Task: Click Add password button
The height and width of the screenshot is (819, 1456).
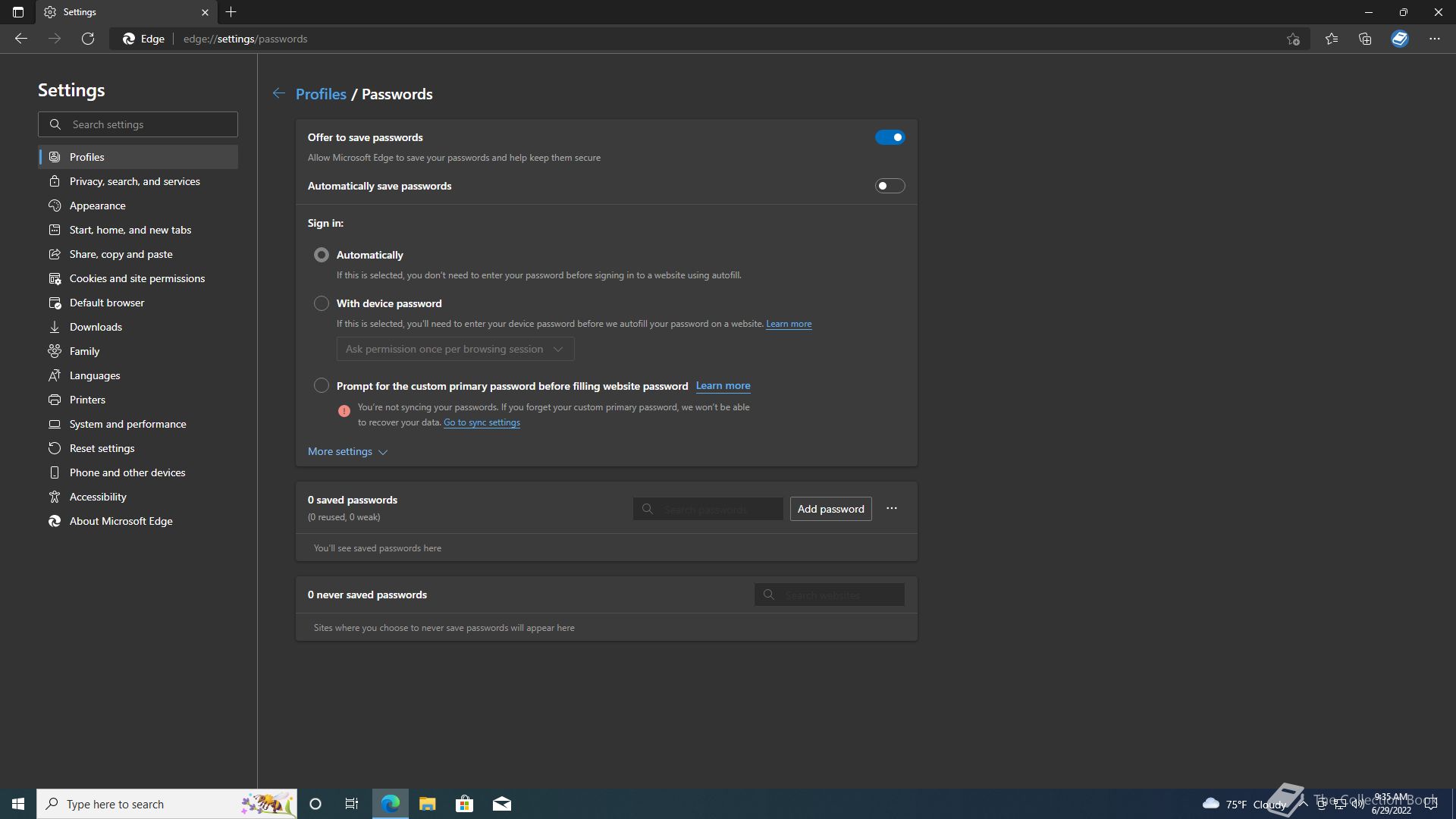Action: pos(830,509)
